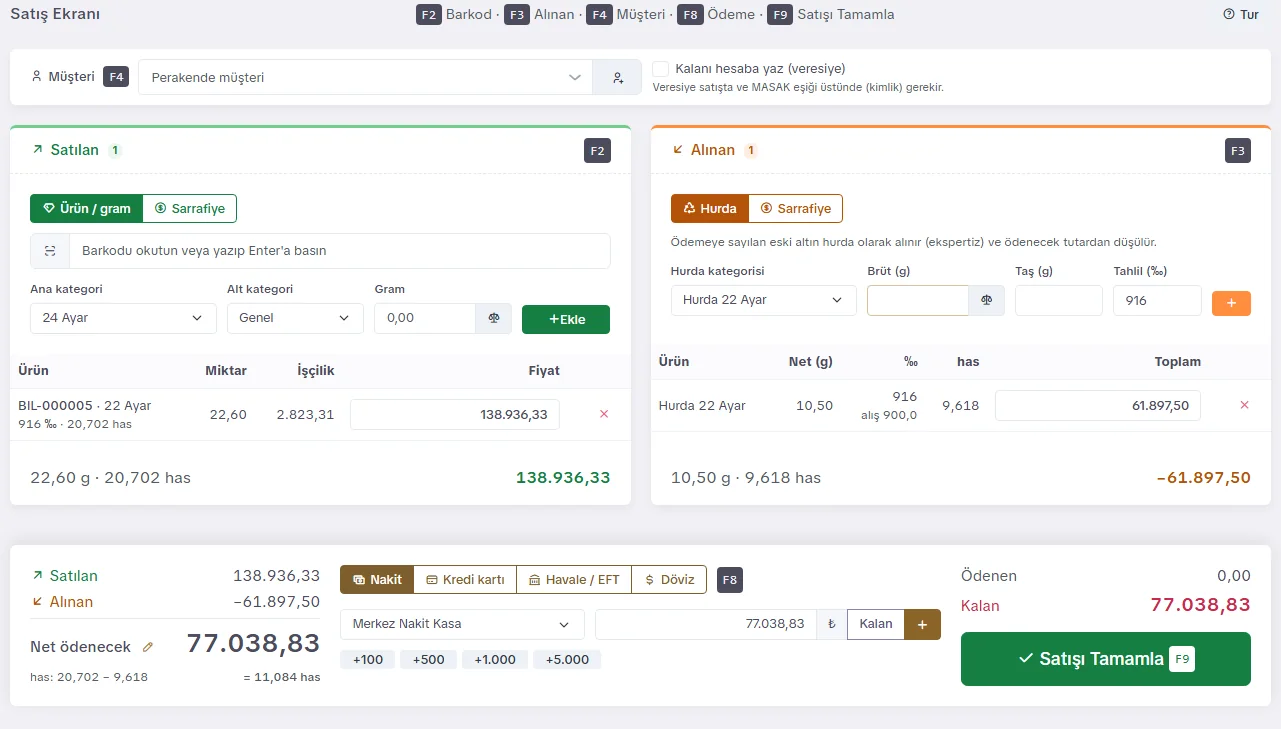Add +1.000 quick amount
This screenshot has width=1281, height=729.
click(495, 660)
